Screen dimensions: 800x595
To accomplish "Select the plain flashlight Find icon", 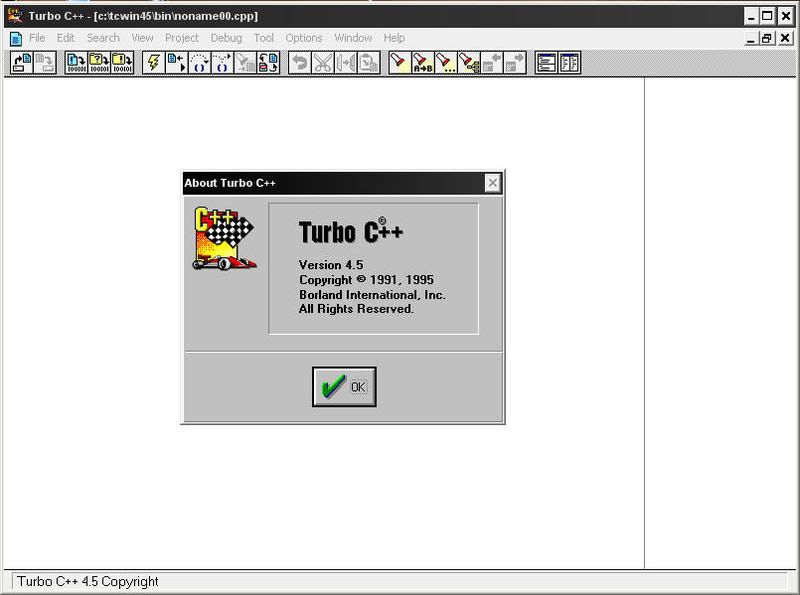I will click(399, 63).
